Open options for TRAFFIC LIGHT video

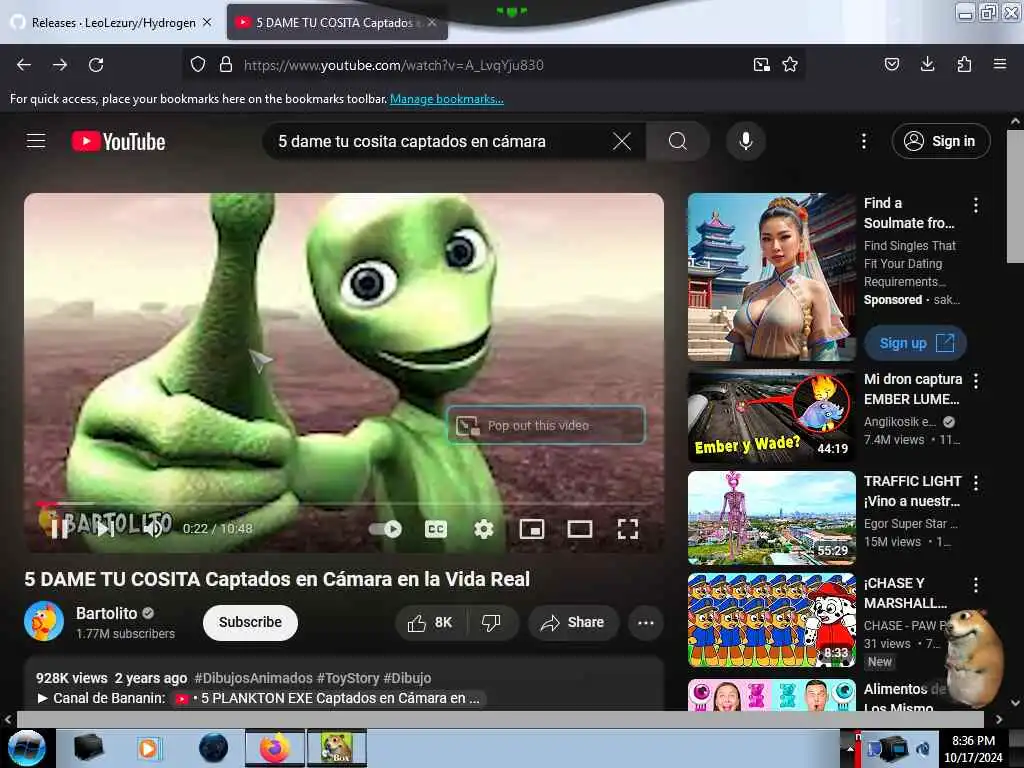[976, 483]
